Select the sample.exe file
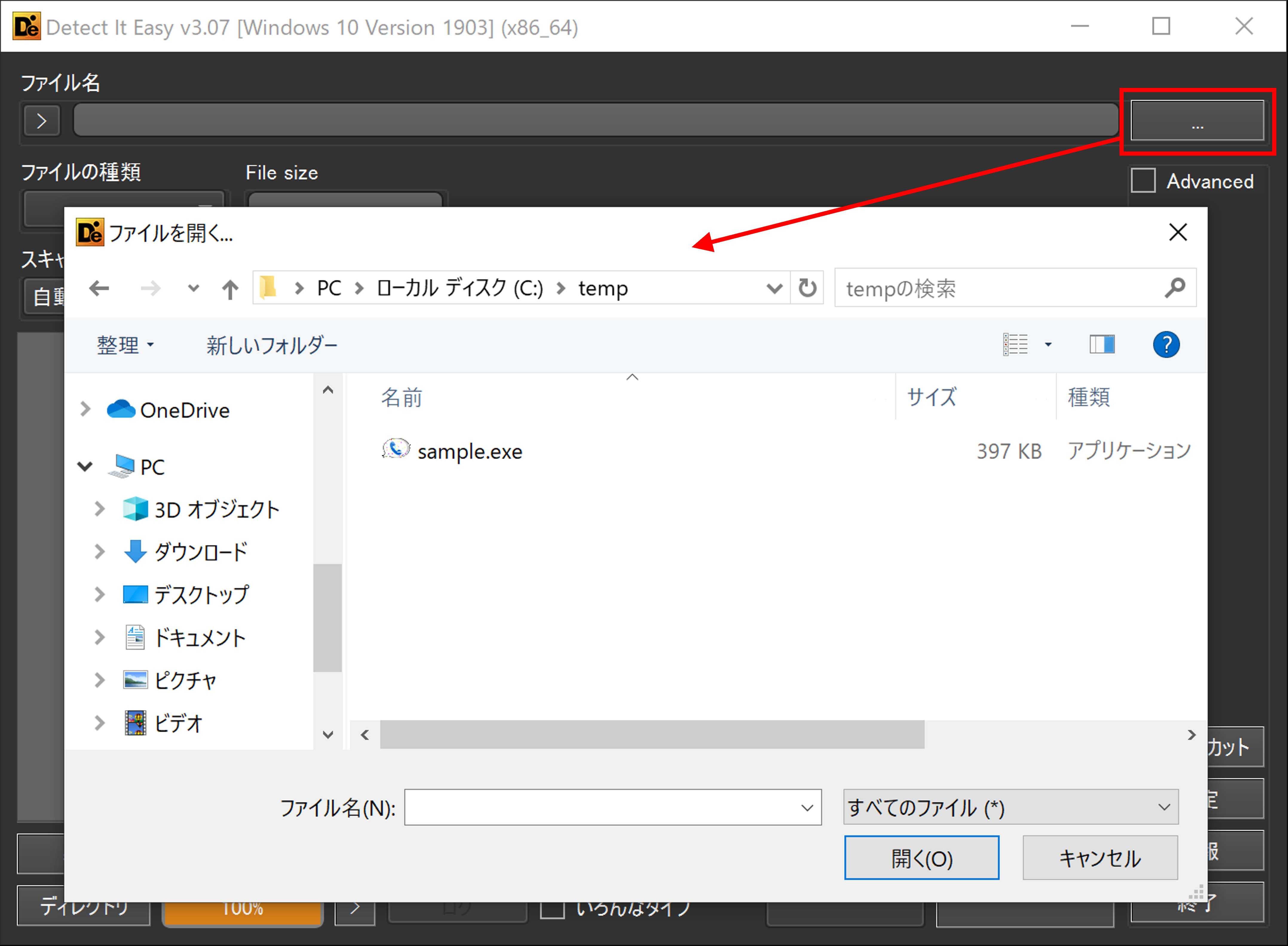This screenshot has height=946, width=1288. (469, 452)
